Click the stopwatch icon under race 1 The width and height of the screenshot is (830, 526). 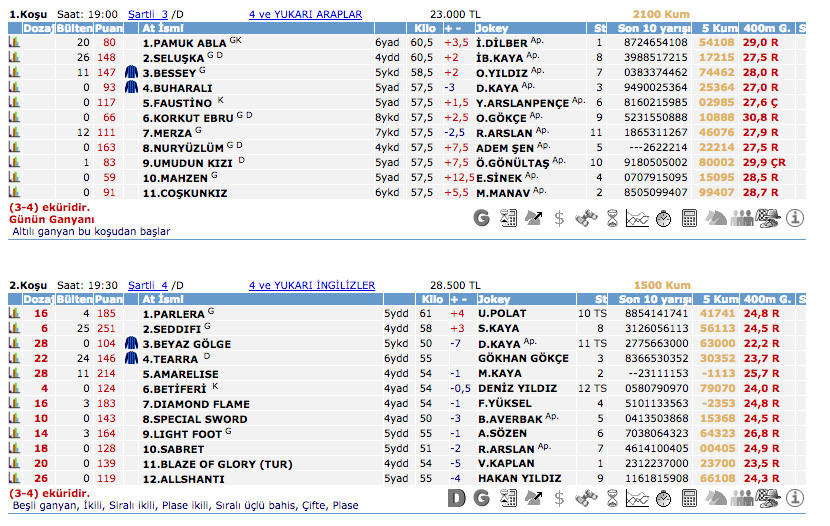tap(663, 217)
